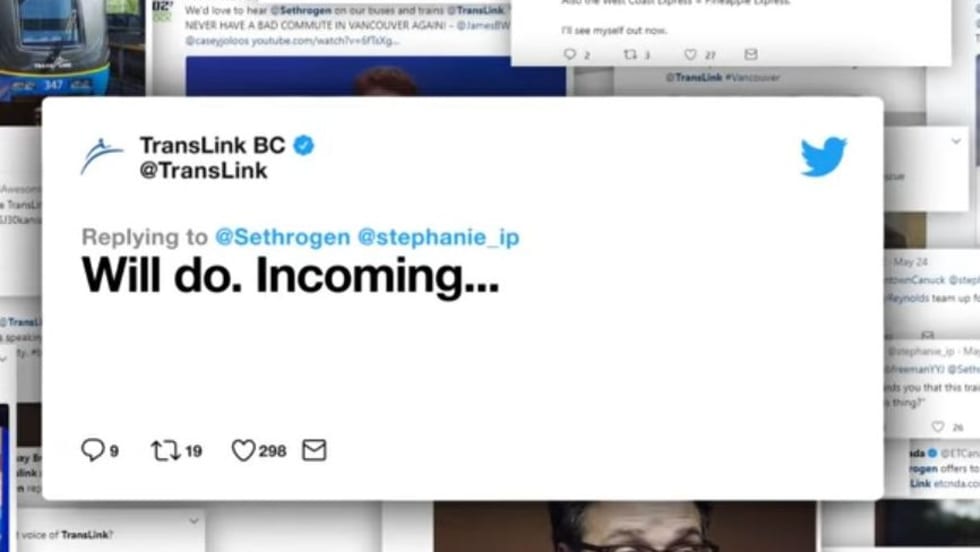Screen dimensions: 980x552
Task: Expand the chevron menu on right-side tweet
Action: point(956,141)
